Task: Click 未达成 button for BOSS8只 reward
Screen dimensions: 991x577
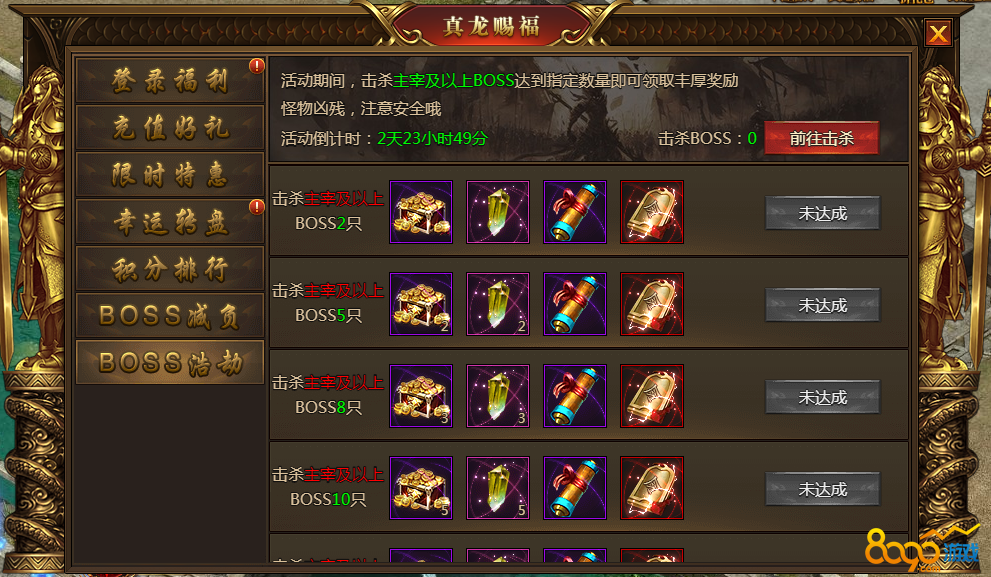Action: pyautogui.click(x=822, y=397)
